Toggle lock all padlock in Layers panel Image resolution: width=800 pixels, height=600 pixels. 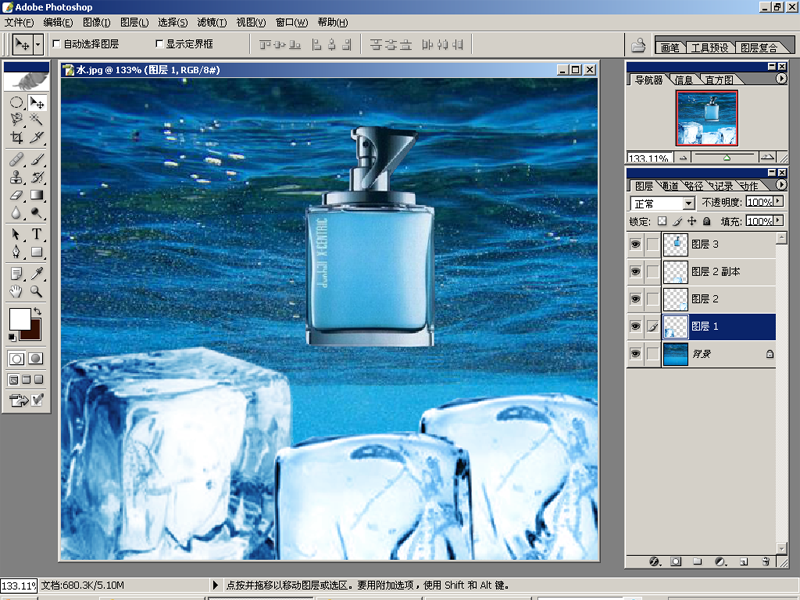tap(707, 221)
